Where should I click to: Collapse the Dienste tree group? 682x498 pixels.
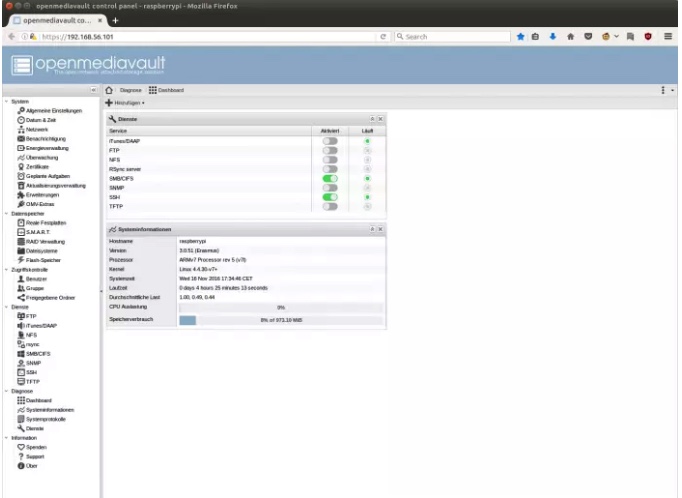tap(7, 307)
